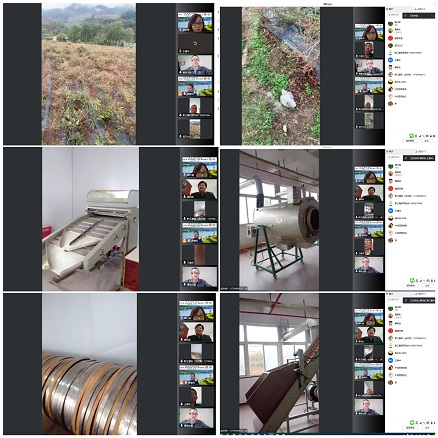Click the green phone icon in middle-right panel
The image size is (438, 438).
(x=412, y=280)
